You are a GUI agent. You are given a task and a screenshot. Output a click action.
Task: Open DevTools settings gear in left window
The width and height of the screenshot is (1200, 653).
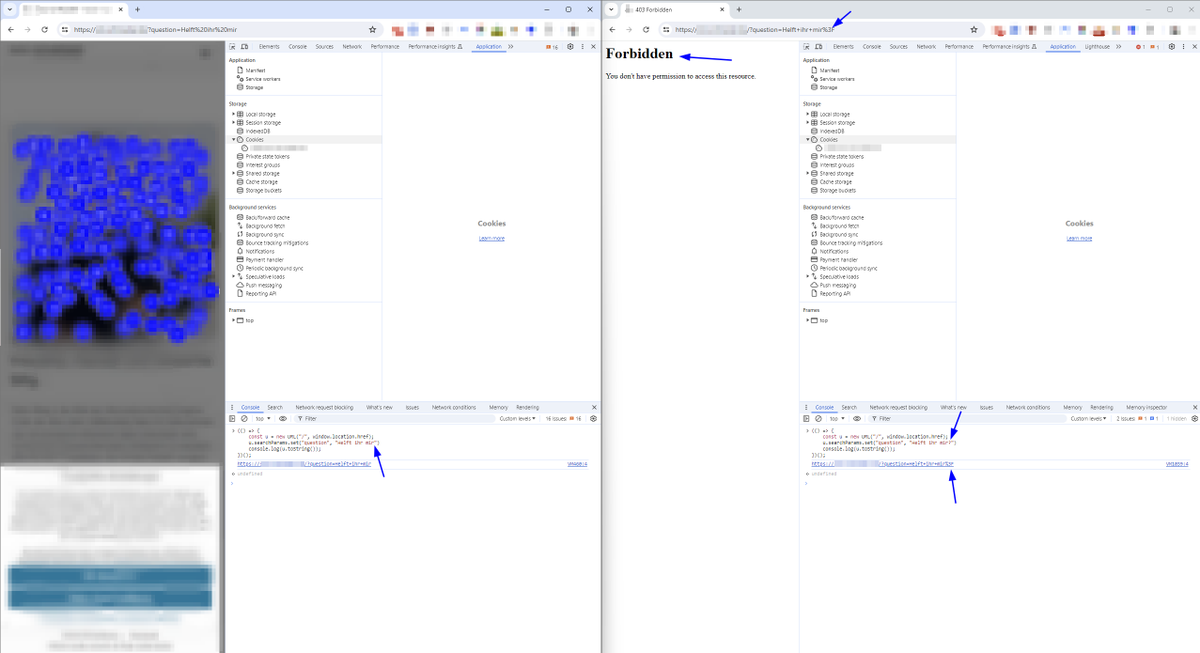click(x=570, y=47)
